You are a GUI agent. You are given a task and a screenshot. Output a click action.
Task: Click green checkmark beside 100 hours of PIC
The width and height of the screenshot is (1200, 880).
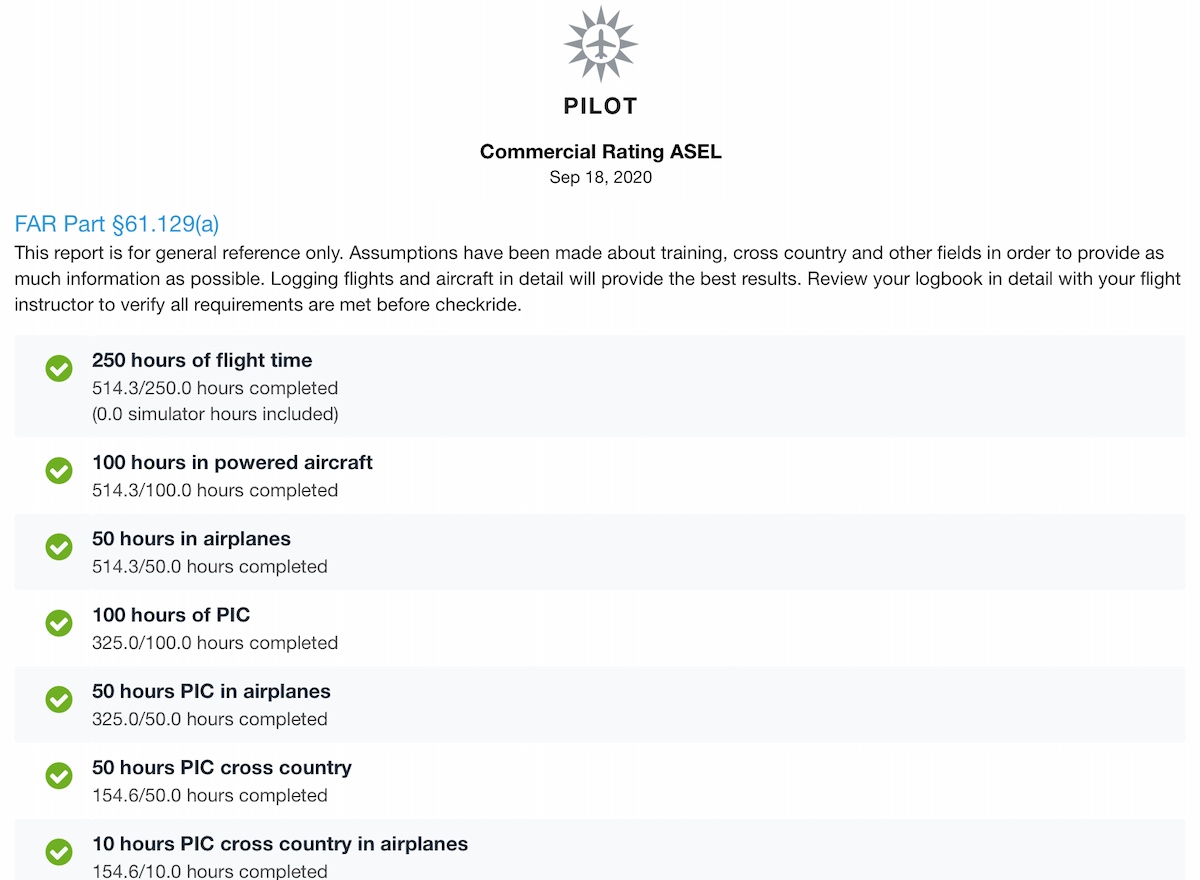click(x=59, y=623)
